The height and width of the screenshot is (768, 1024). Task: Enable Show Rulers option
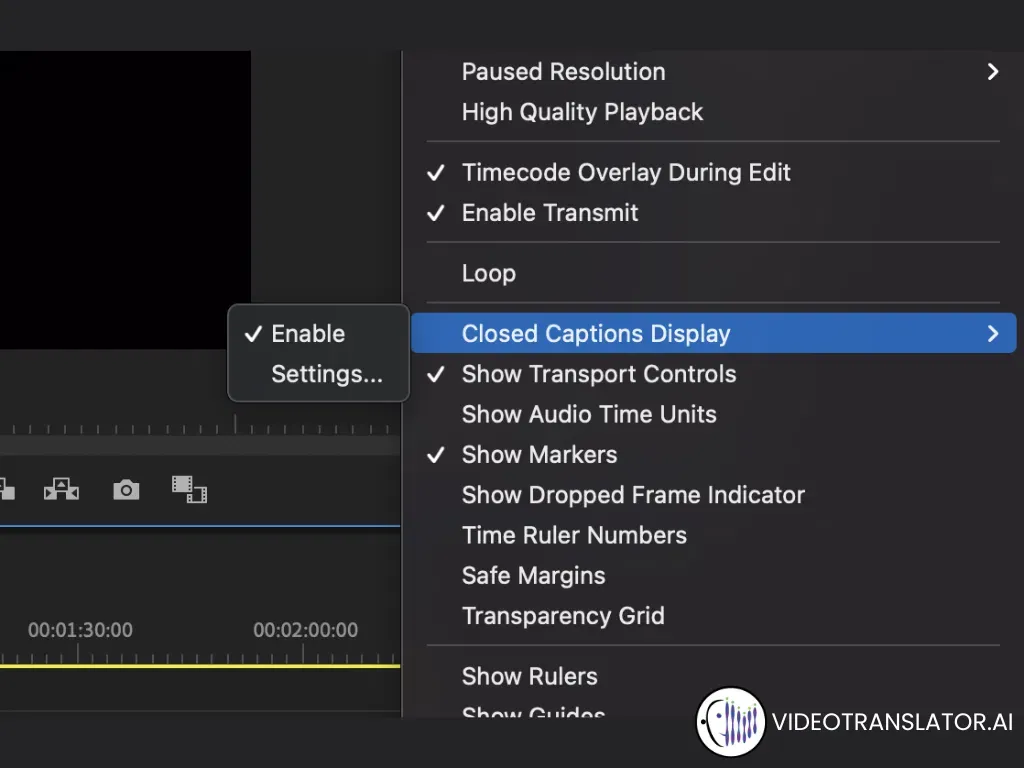(x=713, y=677)
